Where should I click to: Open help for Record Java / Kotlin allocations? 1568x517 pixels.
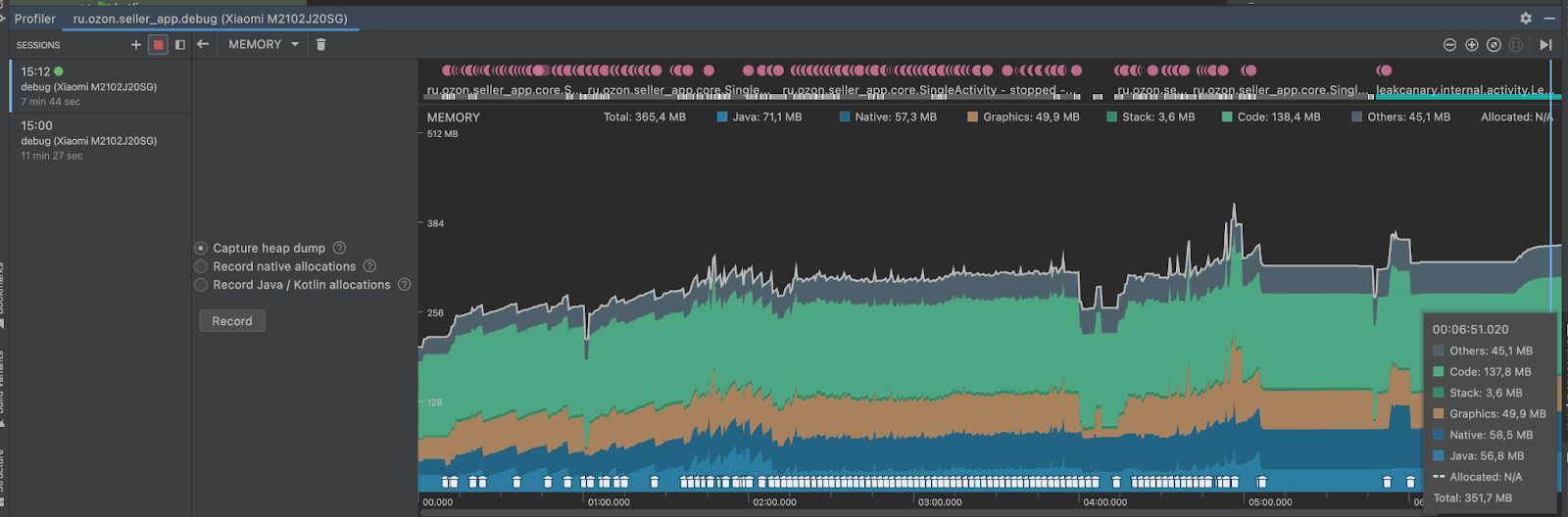(x=404, y=285)
